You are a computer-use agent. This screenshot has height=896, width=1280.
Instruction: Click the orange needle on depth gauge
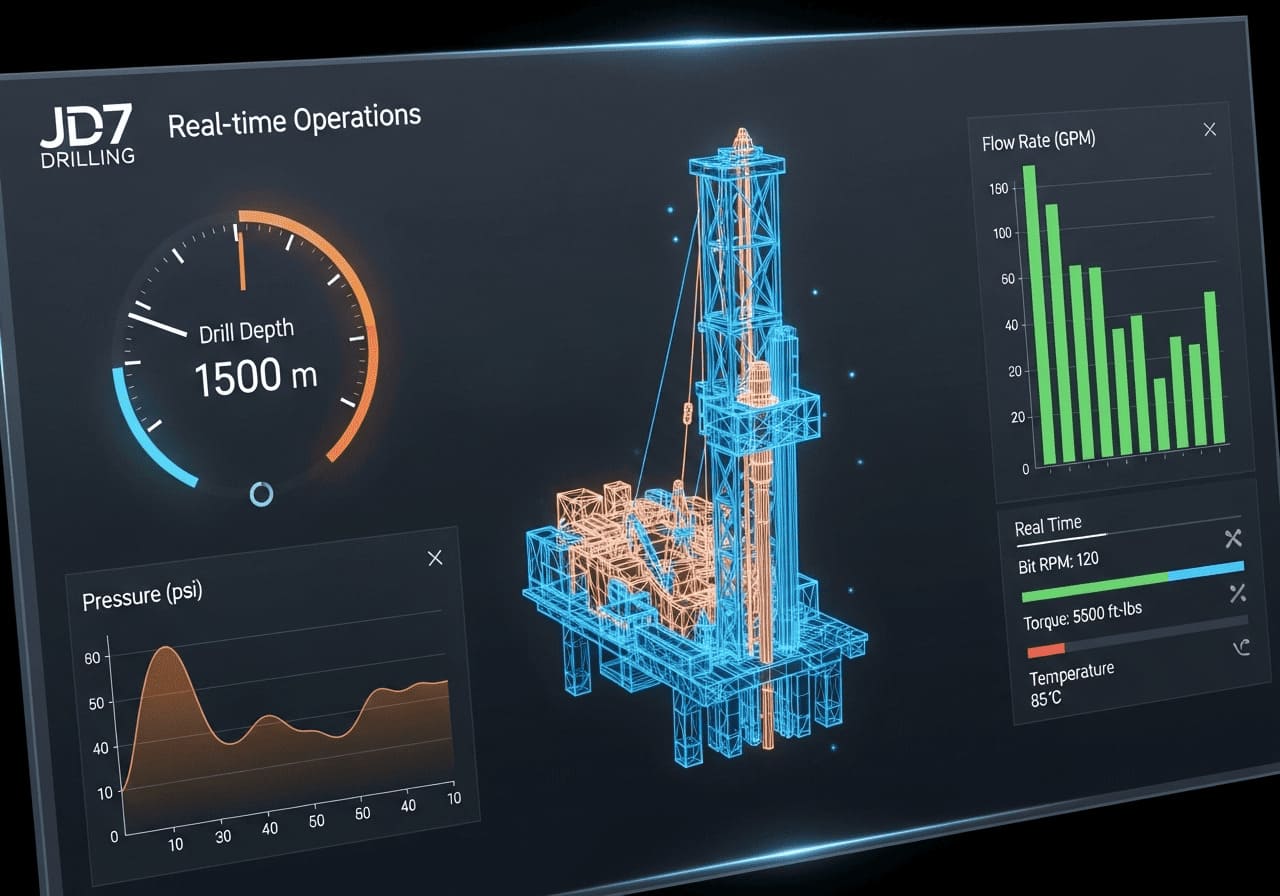point(241,260)
